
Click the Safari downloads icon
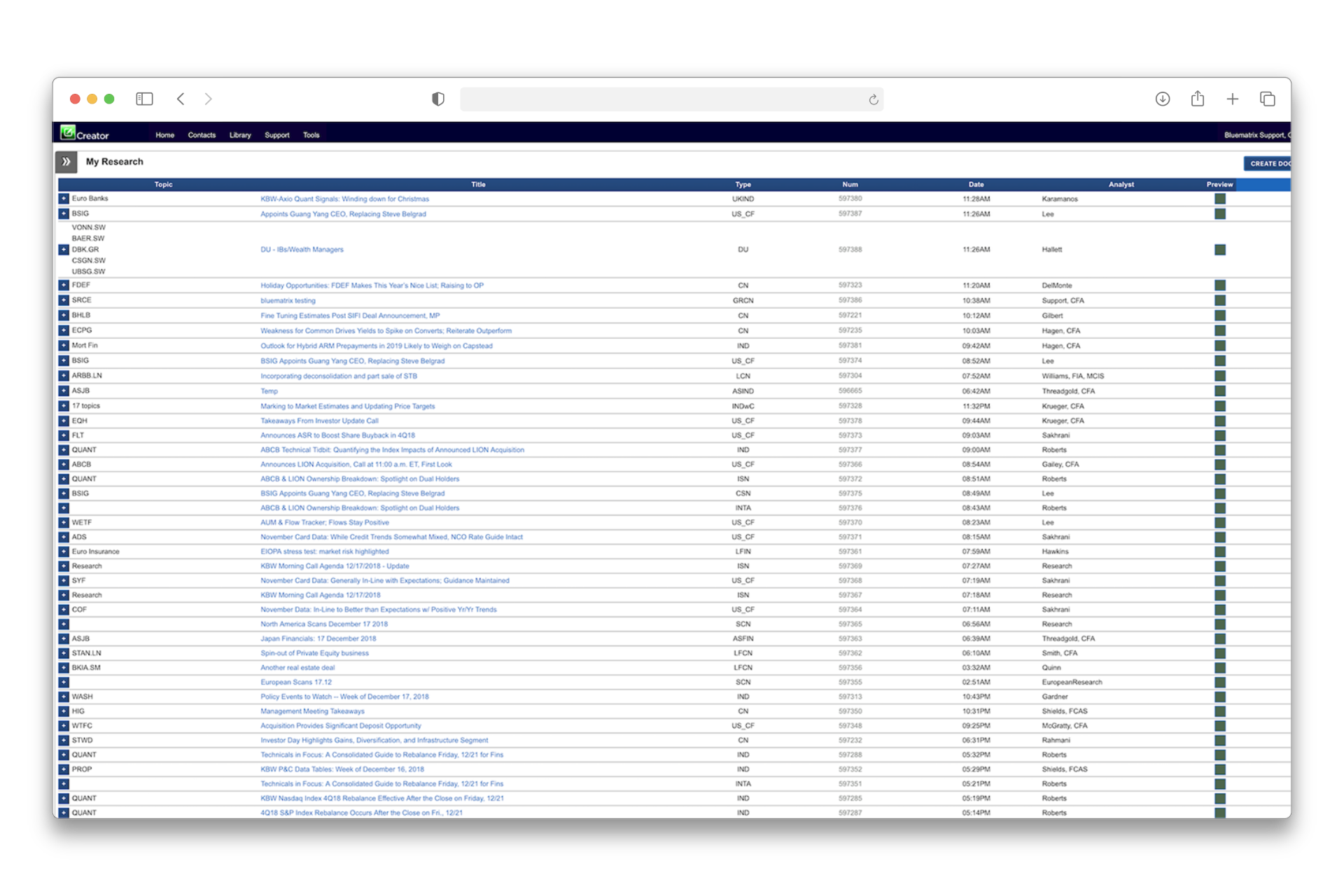1162,99
